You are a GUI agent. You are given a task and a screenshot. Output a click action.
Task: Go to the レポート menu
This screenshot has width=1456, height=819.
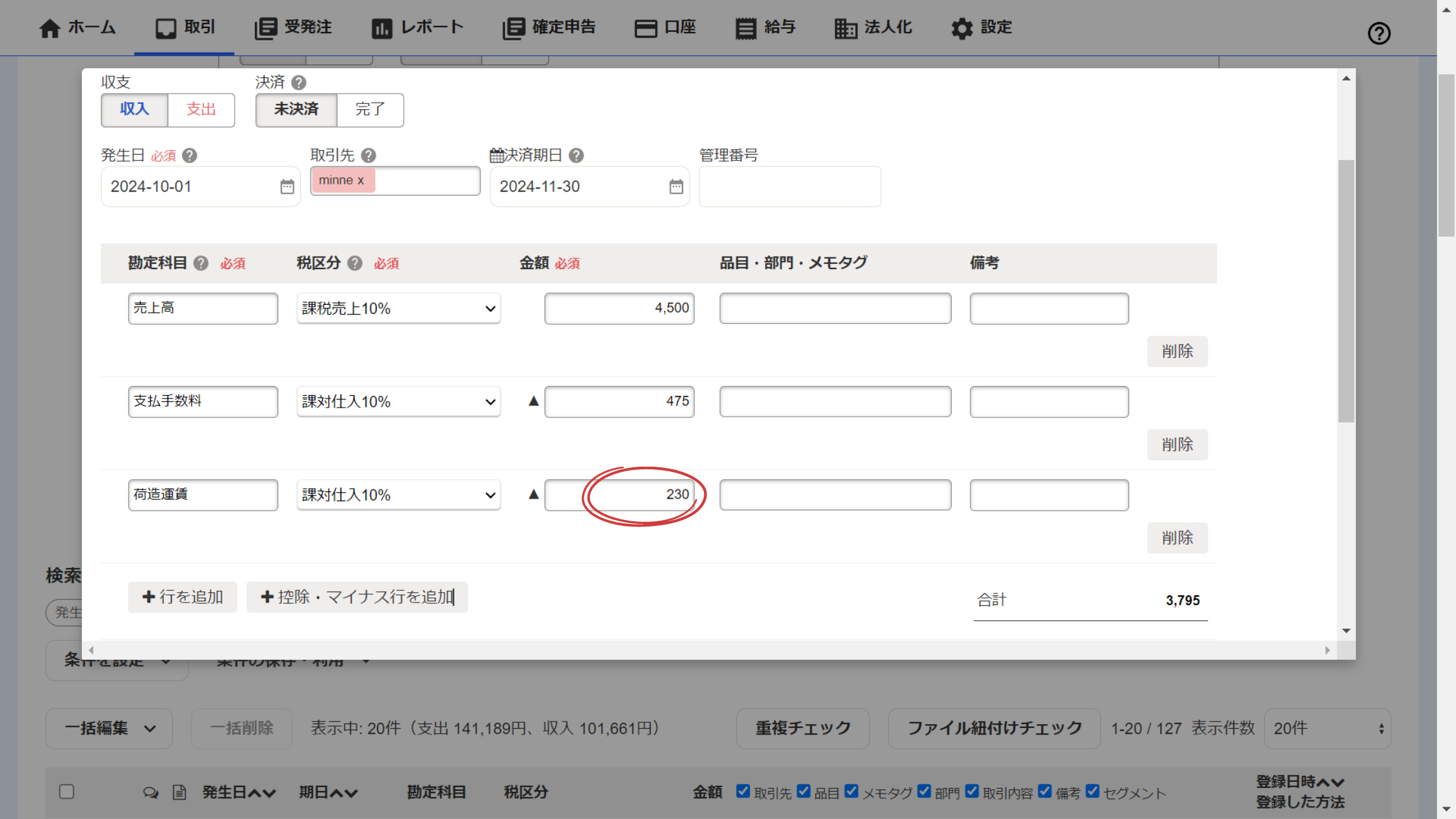(x=417, y=27)
